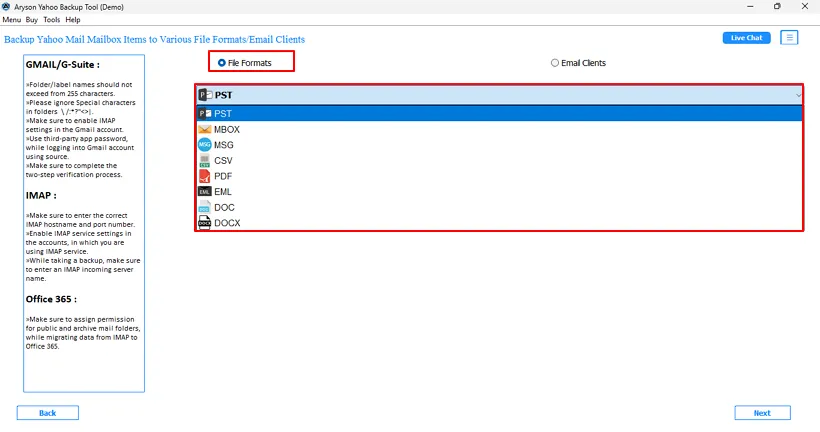Click the black EML icon

click(205, 192)
